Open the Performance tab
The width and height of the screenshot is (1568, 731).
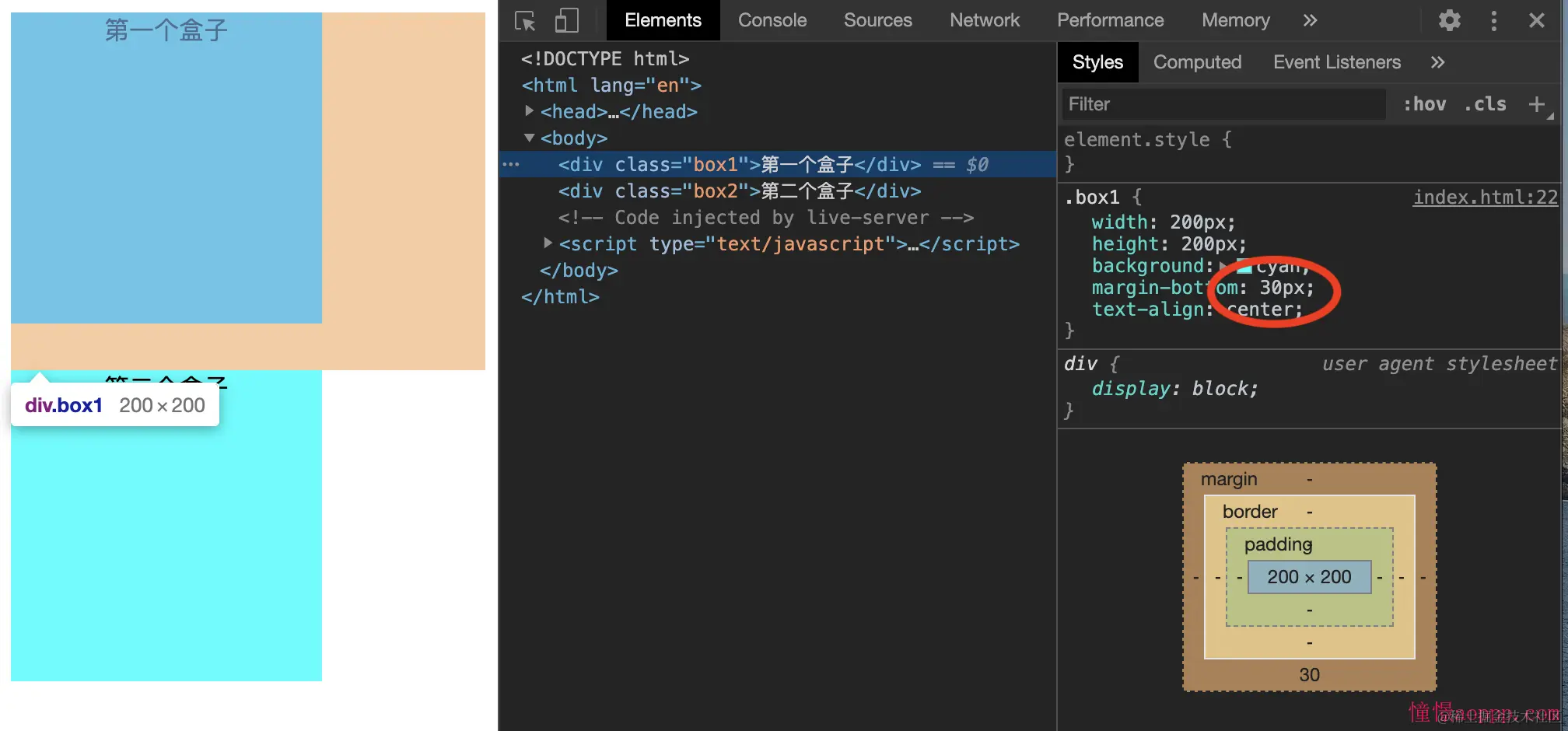[x=1111, y=20]
